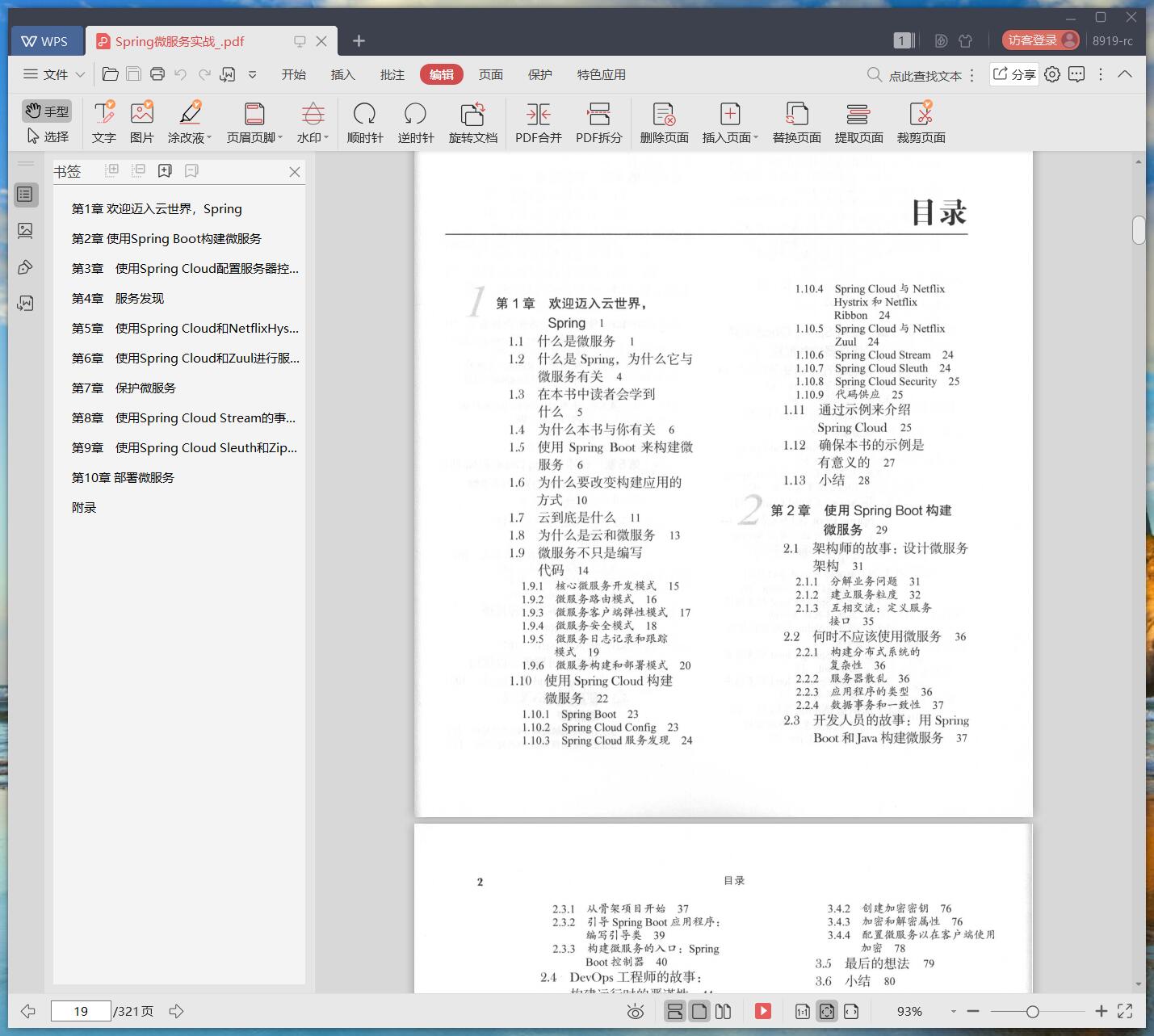Click the undo arrow icon

[181, 74]
